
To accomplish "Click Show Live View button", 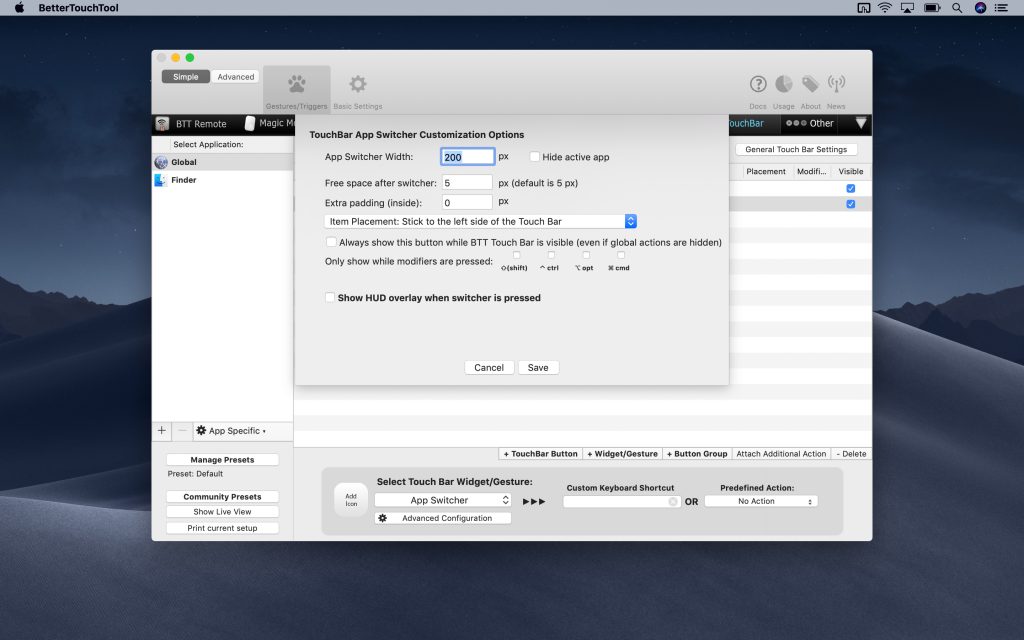I will (222, 512).
